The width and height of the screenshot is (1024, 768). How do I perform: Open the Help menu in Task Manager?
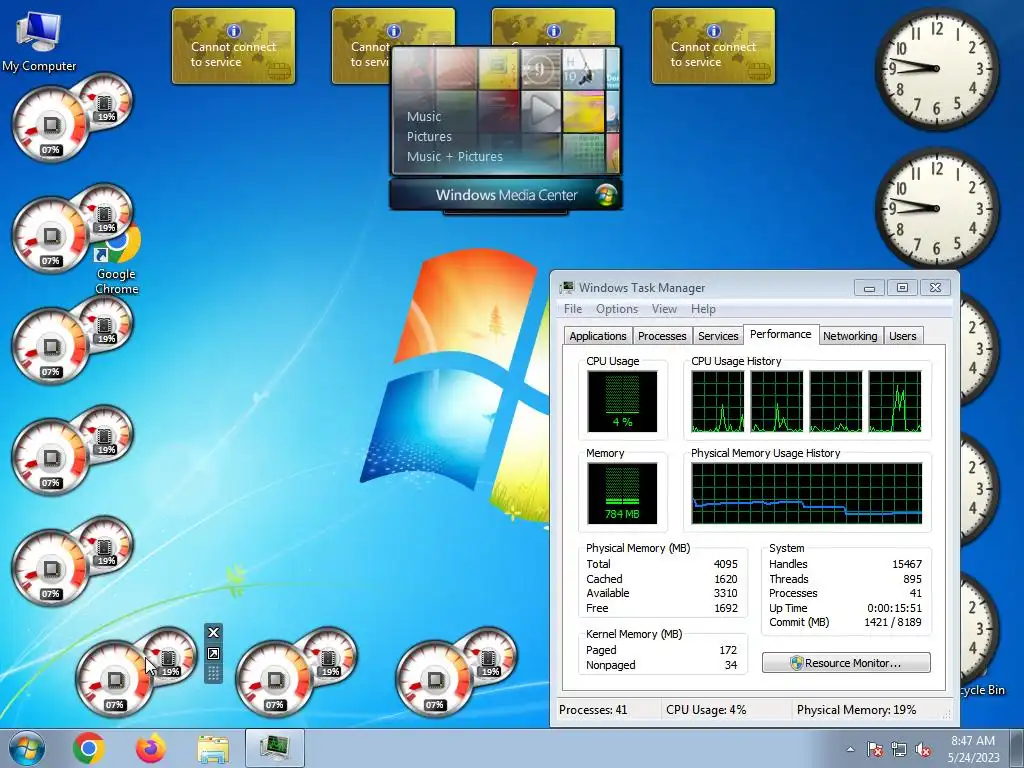click(703, 309)
